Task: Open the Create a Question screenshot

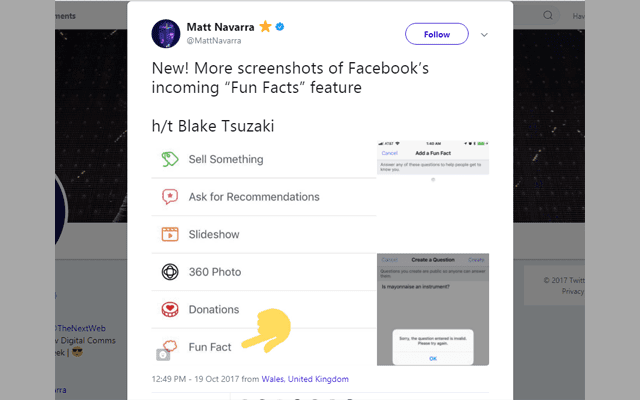Action: [x=433, y=311]
